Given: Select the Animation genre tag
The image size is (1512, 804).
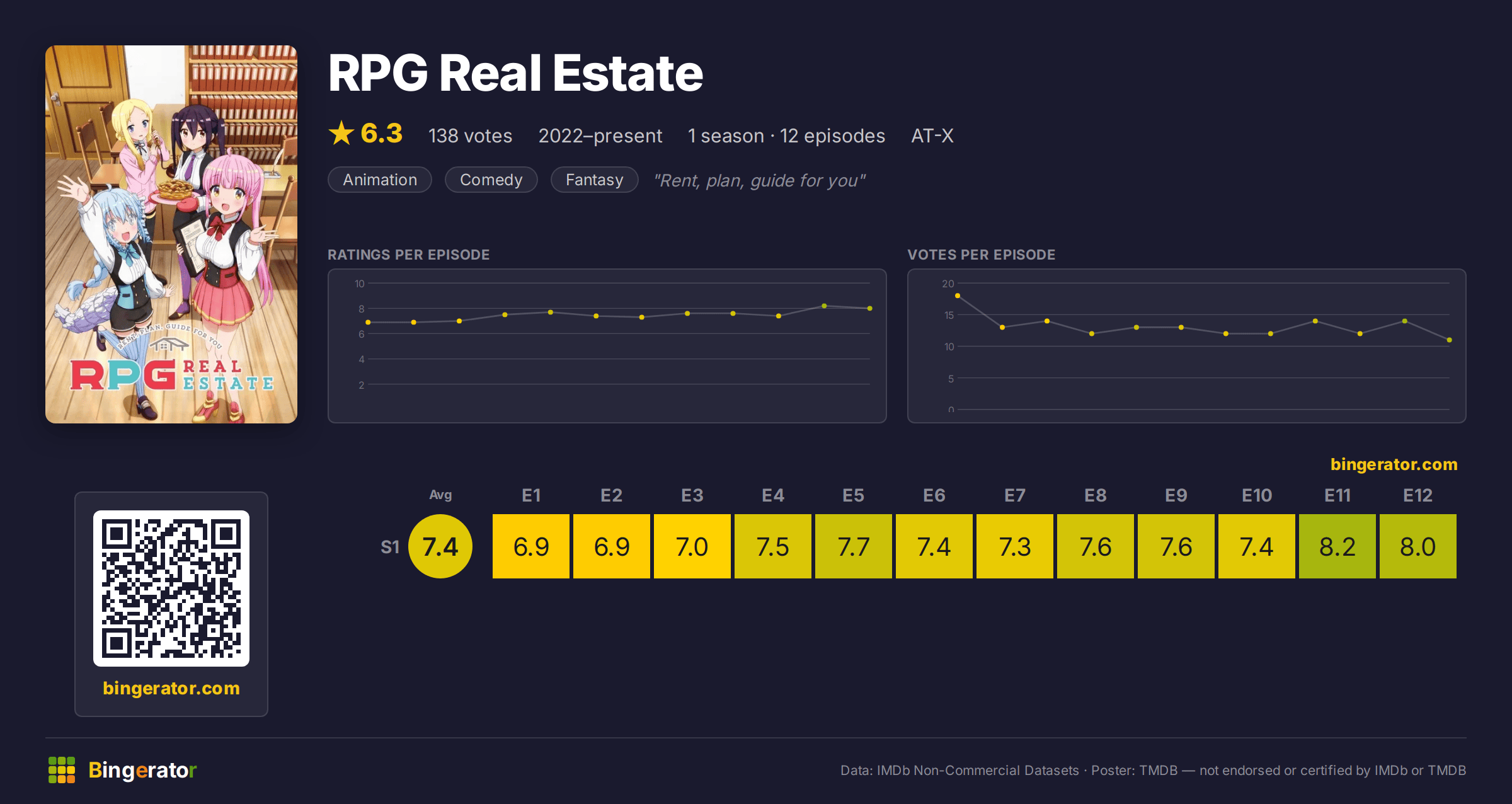Looking at the screenshot, I should 380,180.
